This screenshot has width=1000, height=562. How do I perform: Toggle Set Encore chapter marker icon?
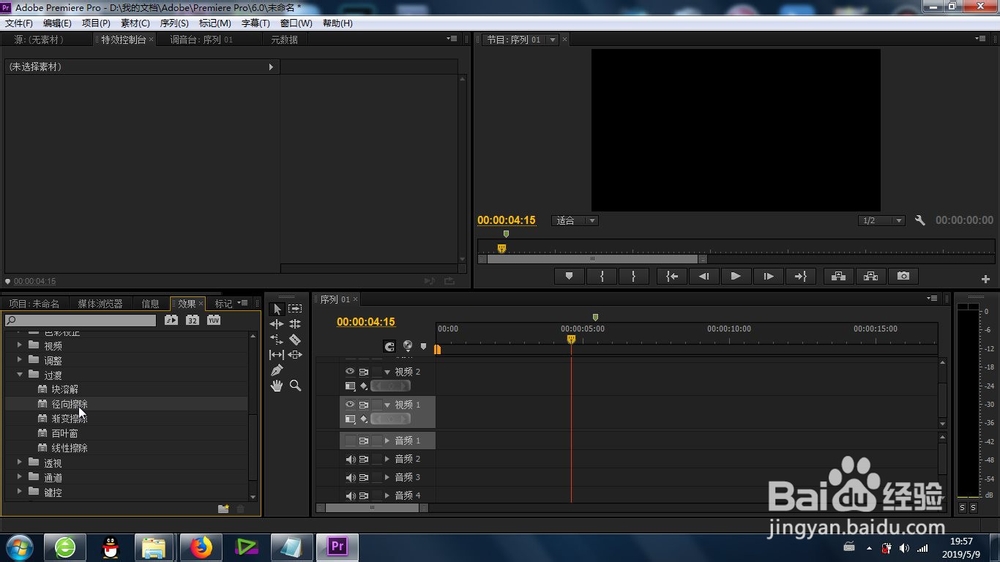point(408,346)
